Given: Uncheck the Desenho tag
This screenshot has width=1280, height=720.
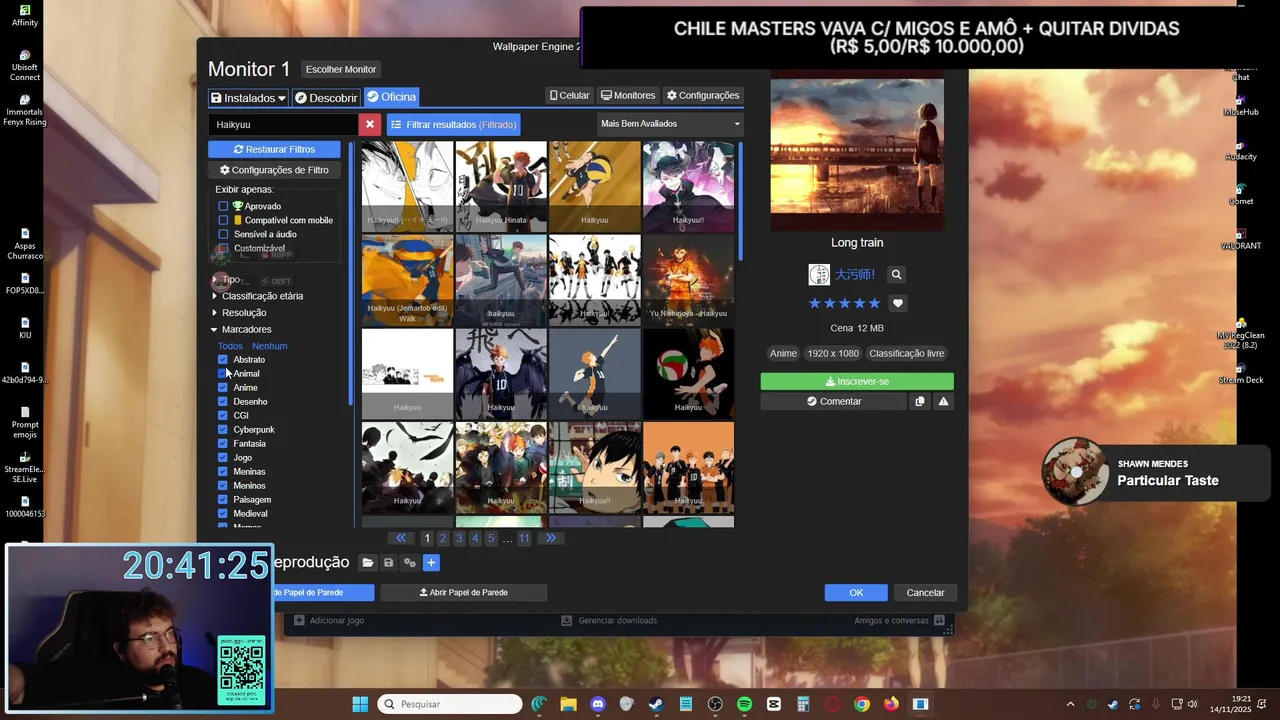Looking at the screenshot, I should tap(223, 402).
